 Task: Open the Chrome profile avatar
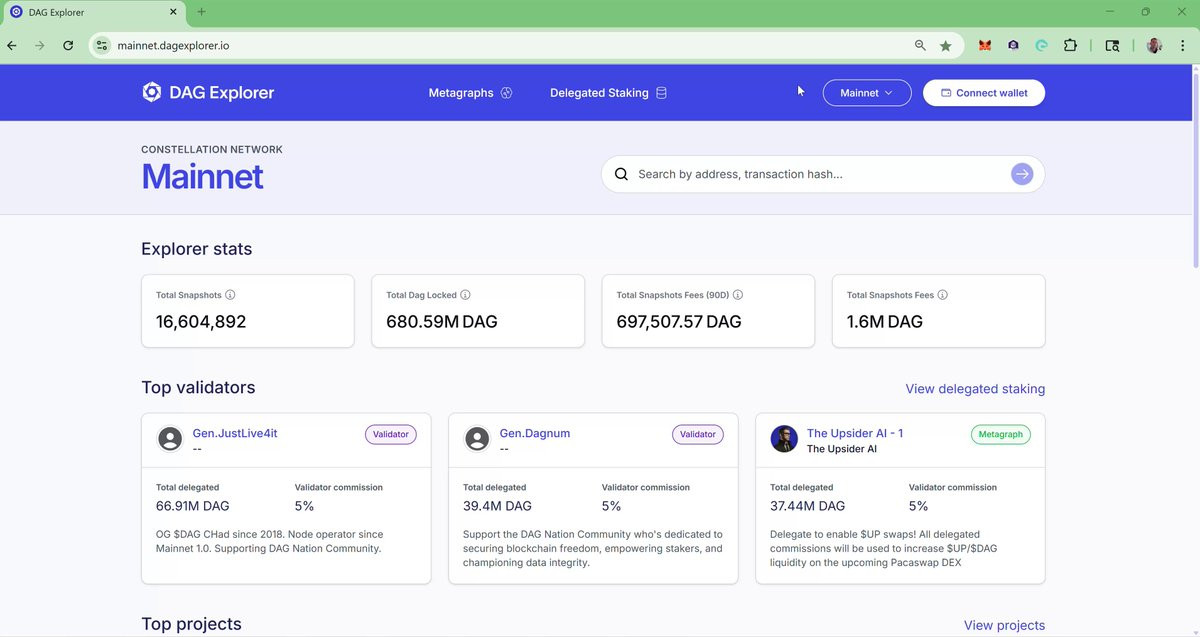[1154, 46]
